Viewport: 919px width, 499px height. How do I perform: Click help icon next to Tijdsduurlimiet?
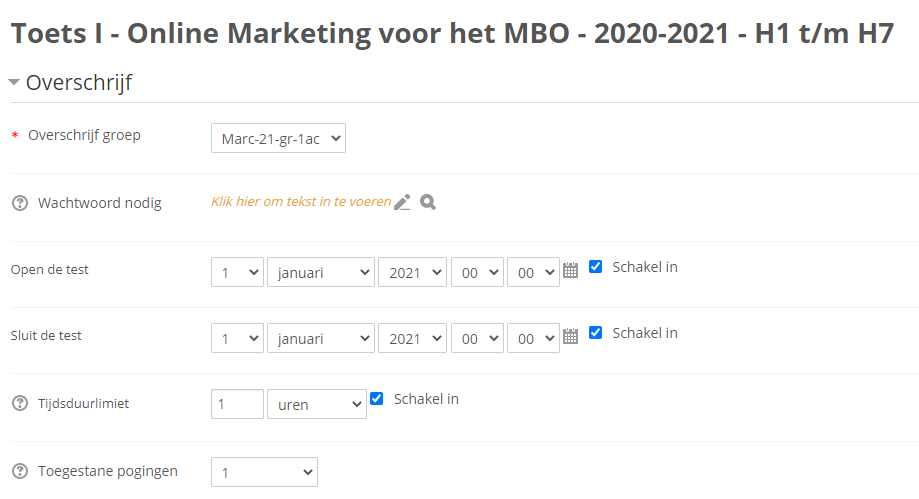[x=19, y=404]
